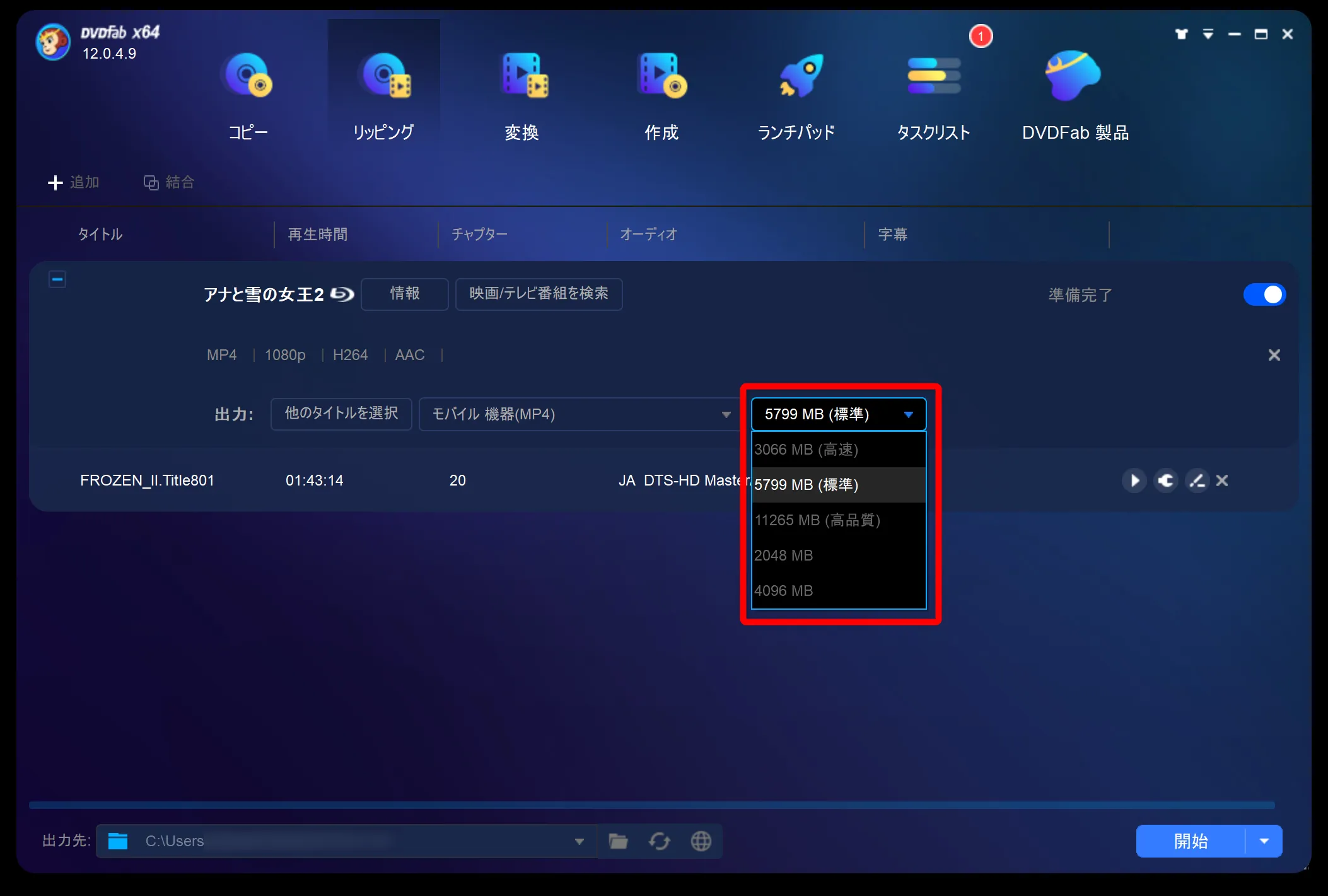Click the 字幕 column header
This screenshot has height=896, width=1328.
(x=892, y=235)
